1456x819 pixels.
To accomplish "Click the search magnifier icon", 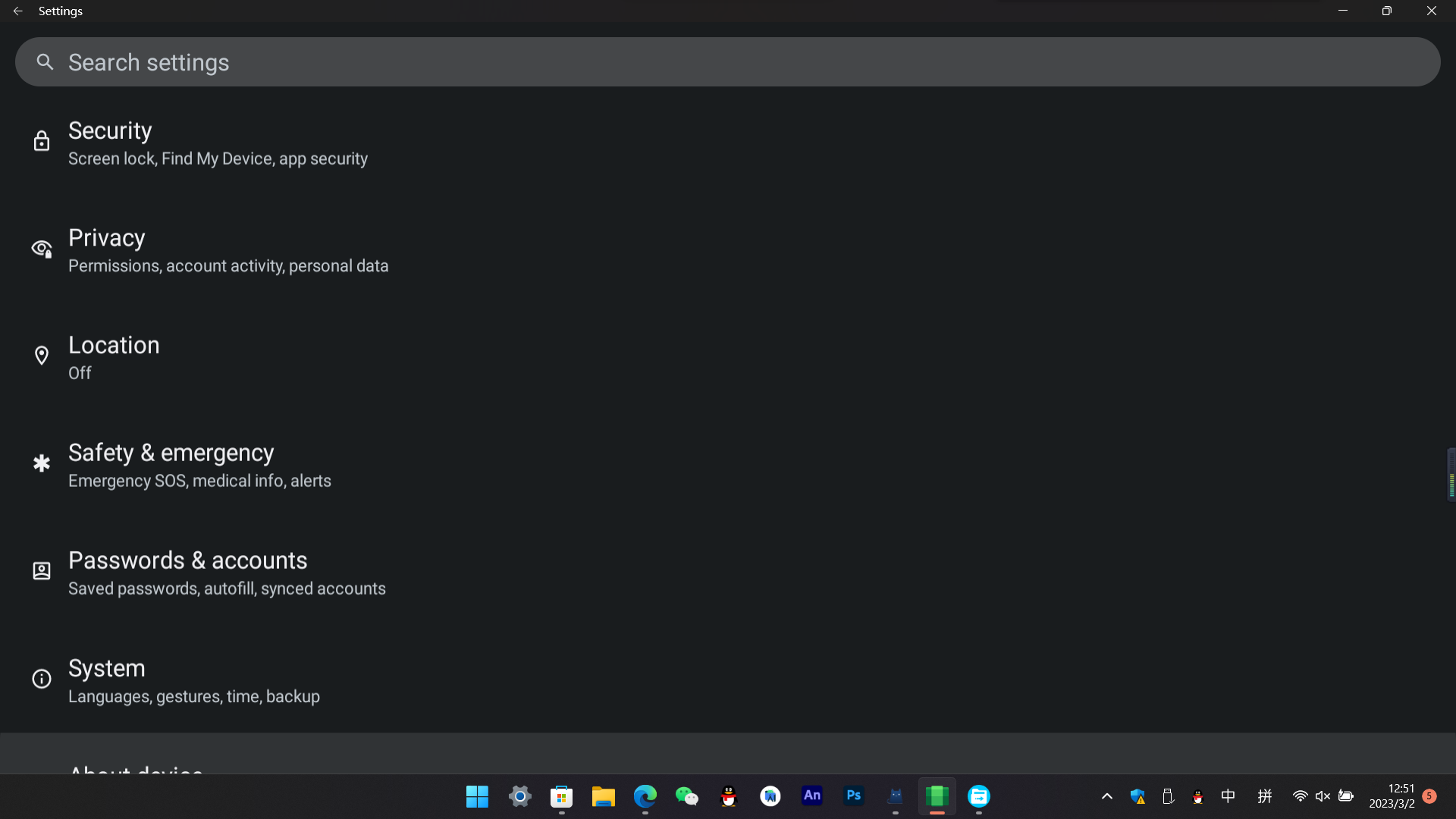I will [45, 61].
